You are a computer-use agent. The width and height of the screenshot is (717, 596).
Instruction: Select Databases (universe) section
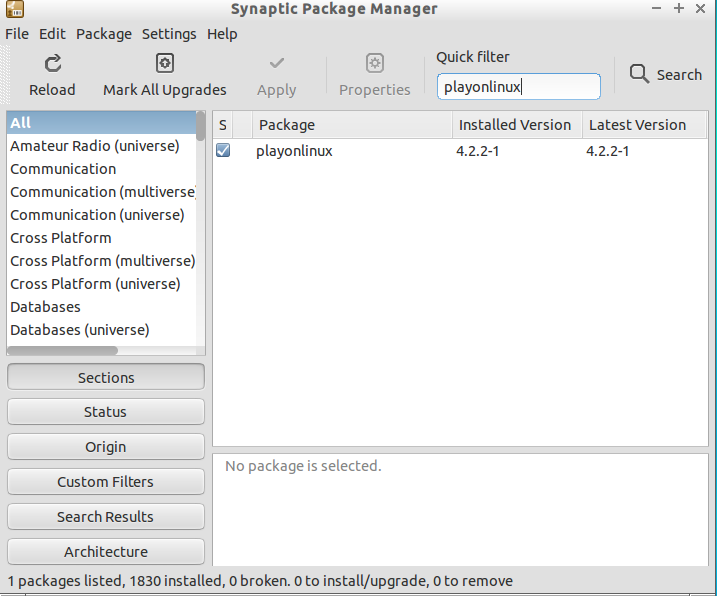(x=102, y=330)
